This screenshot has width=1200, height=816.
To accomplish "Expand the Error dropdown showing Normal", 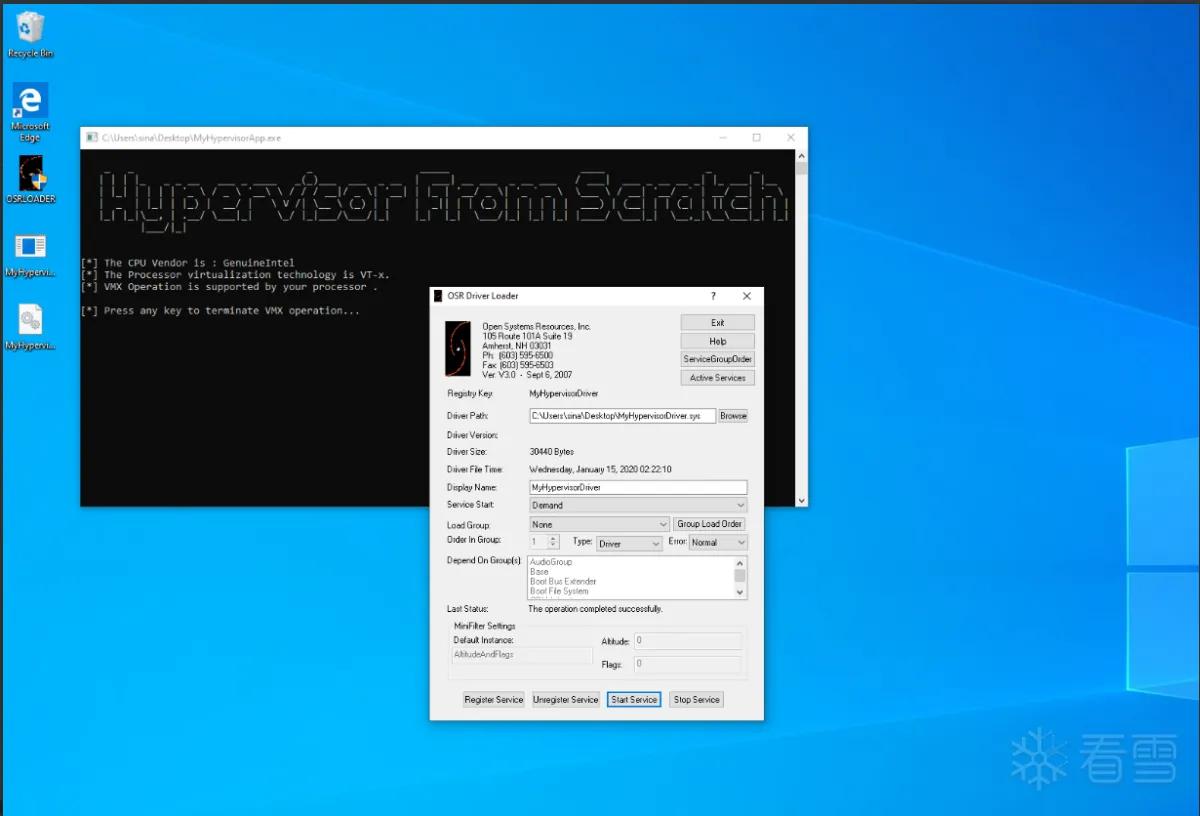I will click(x=718, y=542).
